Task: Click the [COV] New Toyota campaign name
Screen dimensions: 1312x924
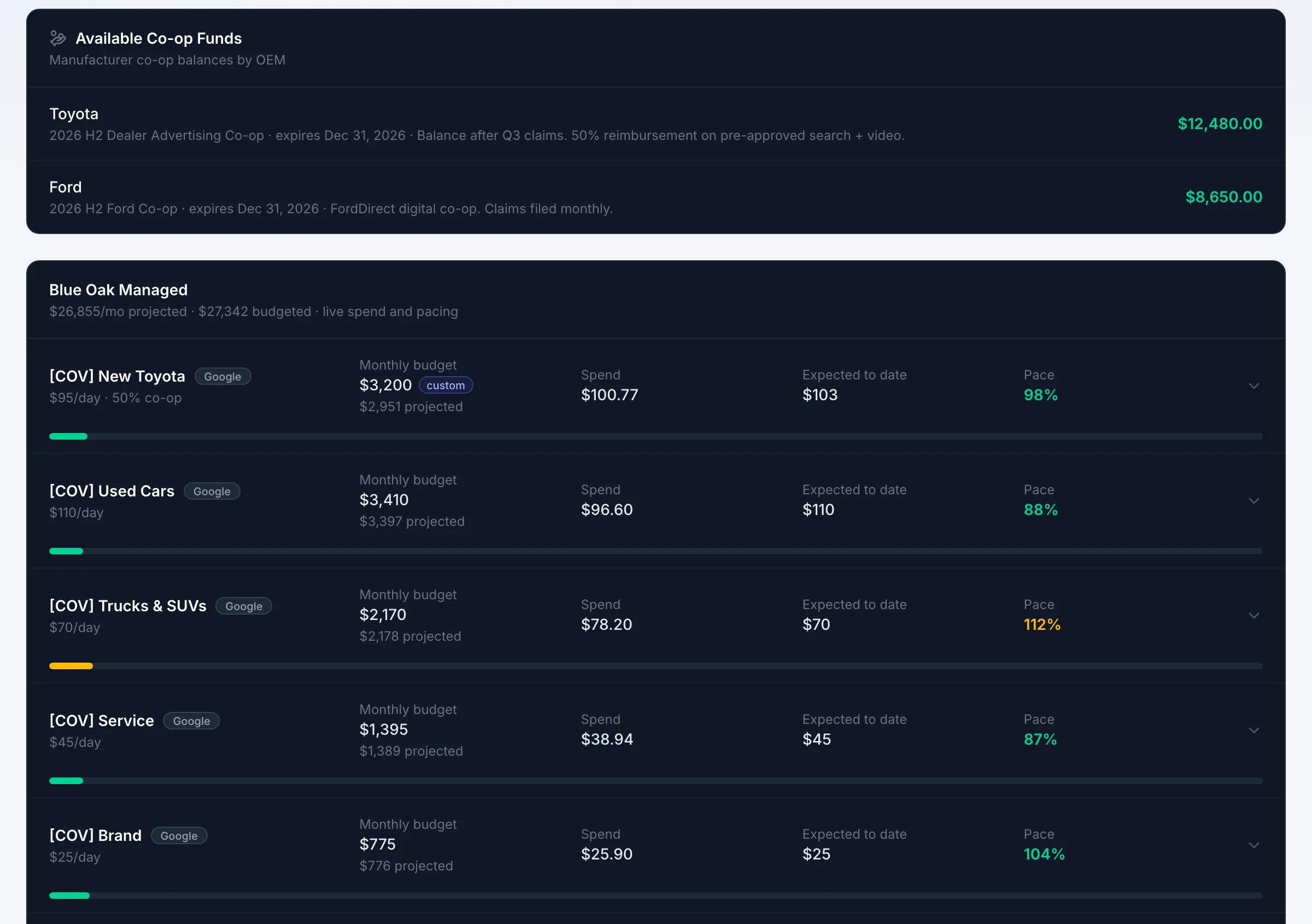Action: coord(117,376)
